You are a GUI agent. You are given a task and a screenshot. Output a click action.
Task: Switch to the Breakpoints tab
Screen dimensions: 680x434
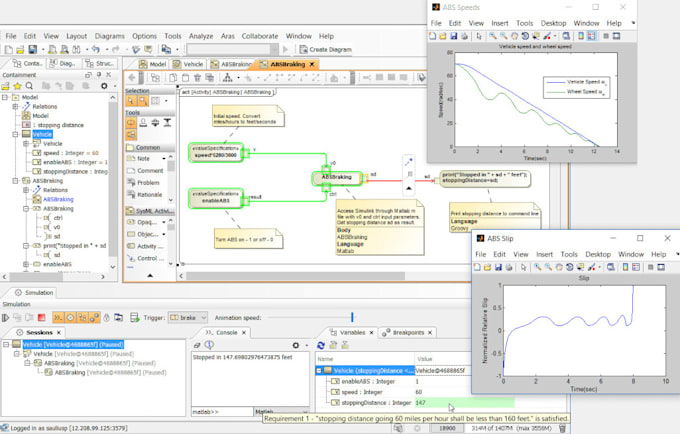(x=408, y=333)
